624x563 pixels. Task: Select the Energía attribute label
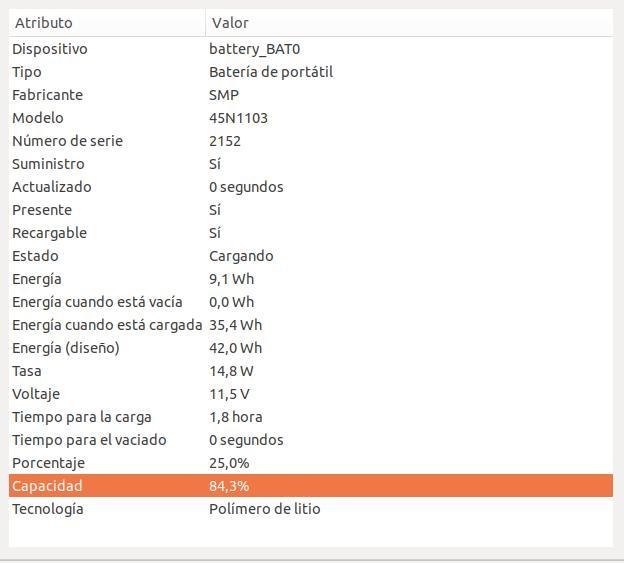coord(37,279)
